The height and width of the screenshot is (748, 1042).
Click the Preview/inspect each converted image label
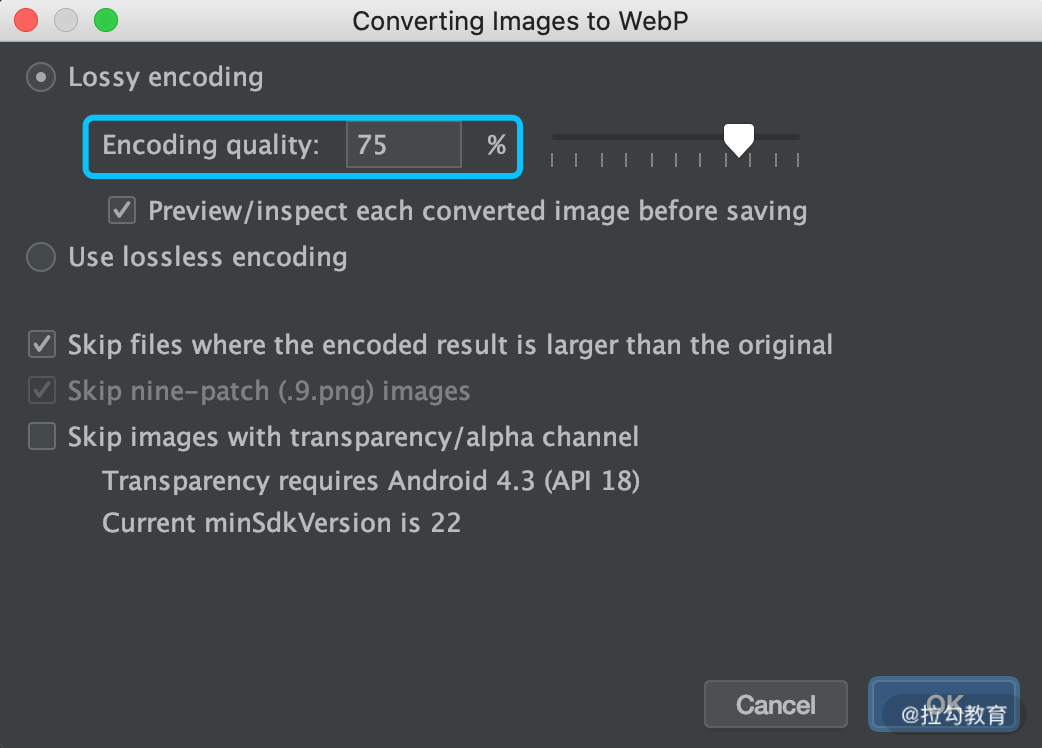click(478, 211)
